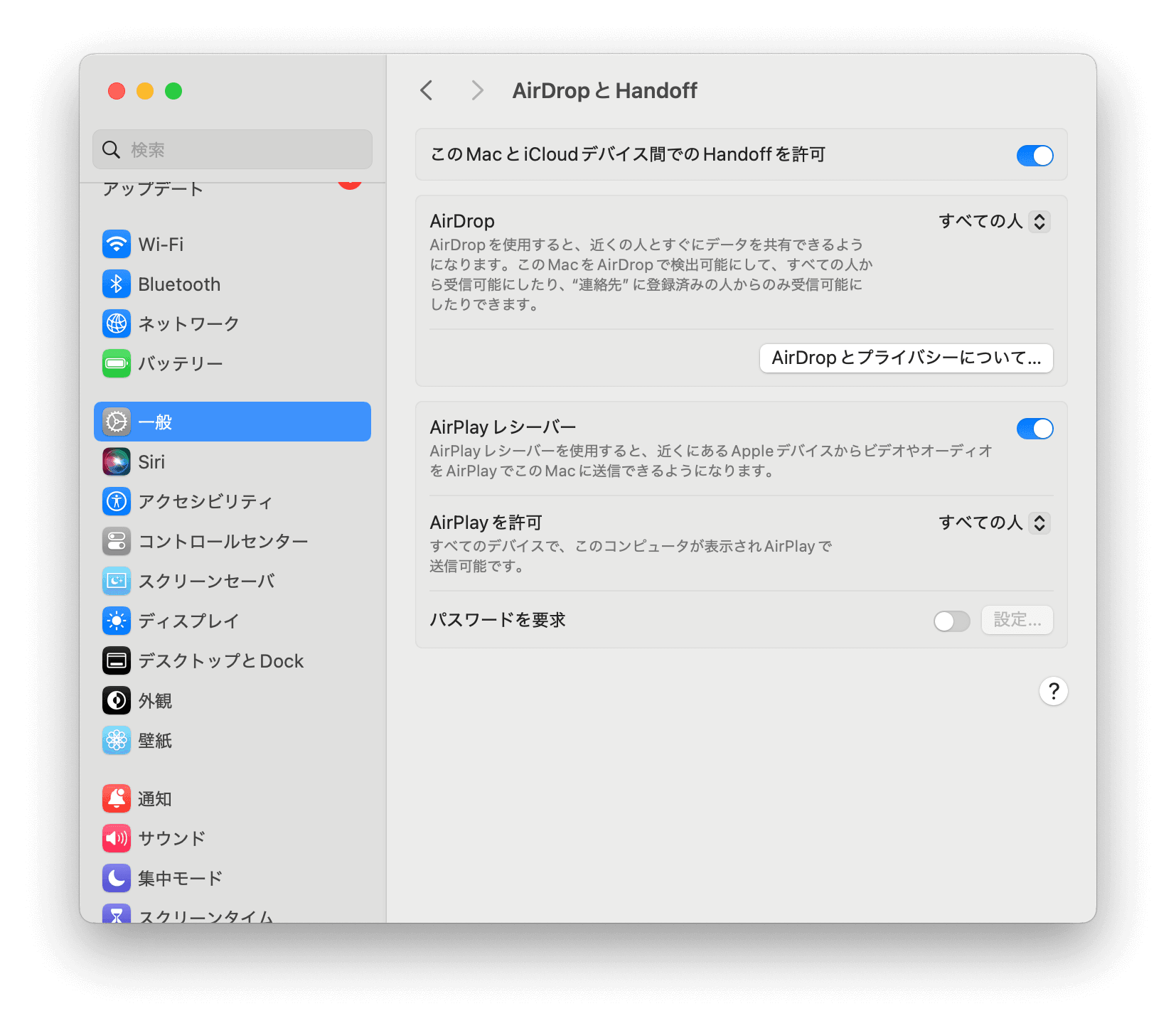
Task: Select Wi-Fi in the sidebar
Action: pyautogui.click(x=232, y=245)
